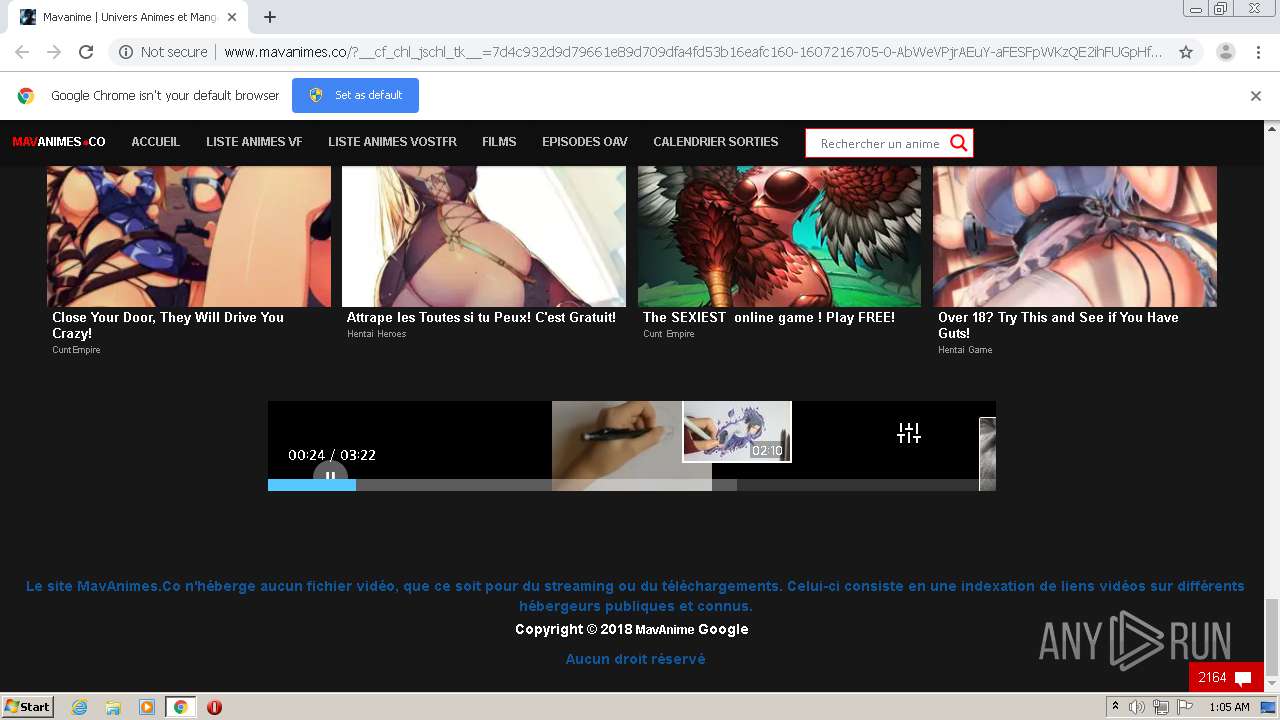The height and width of the screenshot is (720, 1280).
Task: Open the red Opera-like taskbar icon
Action: pyautogui.click(x=214, y=707)
